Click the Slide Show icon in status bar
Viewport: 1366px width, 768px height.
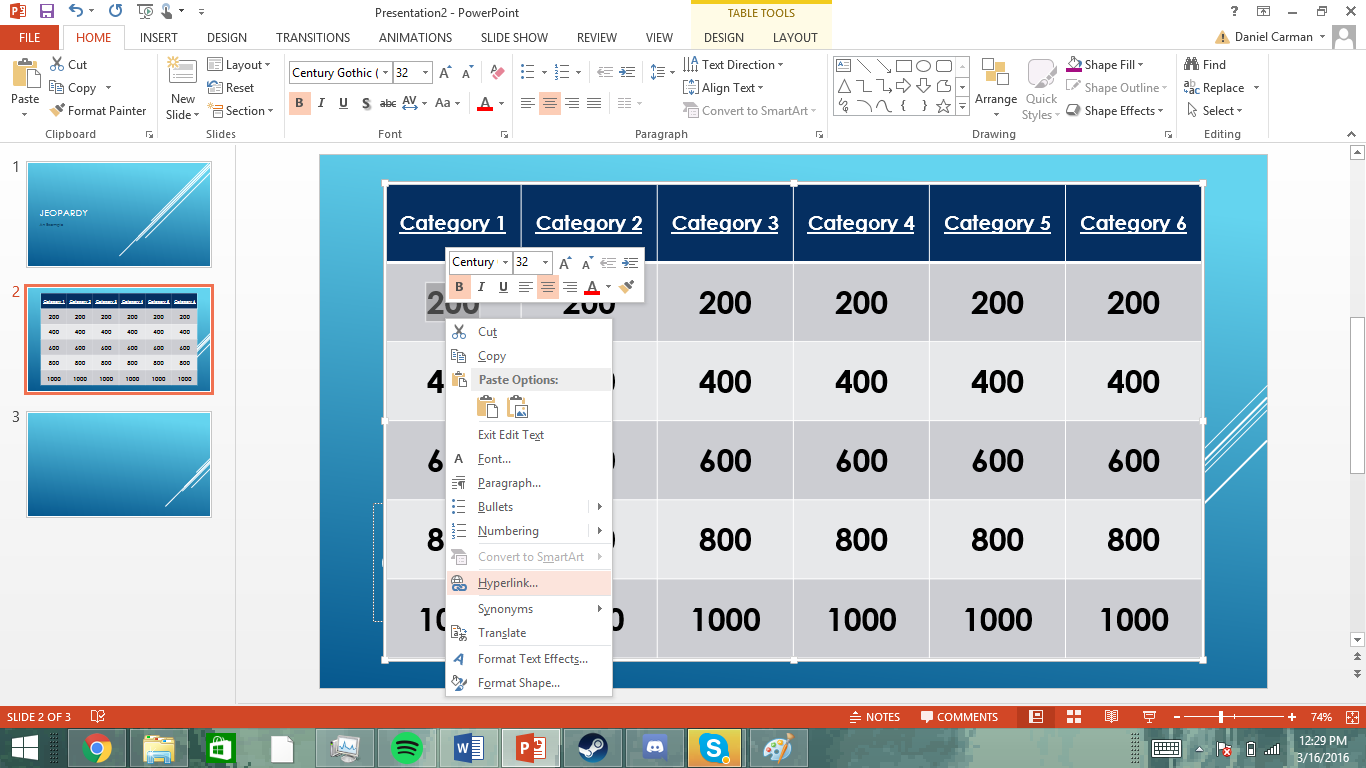[x=1149, y=717]
